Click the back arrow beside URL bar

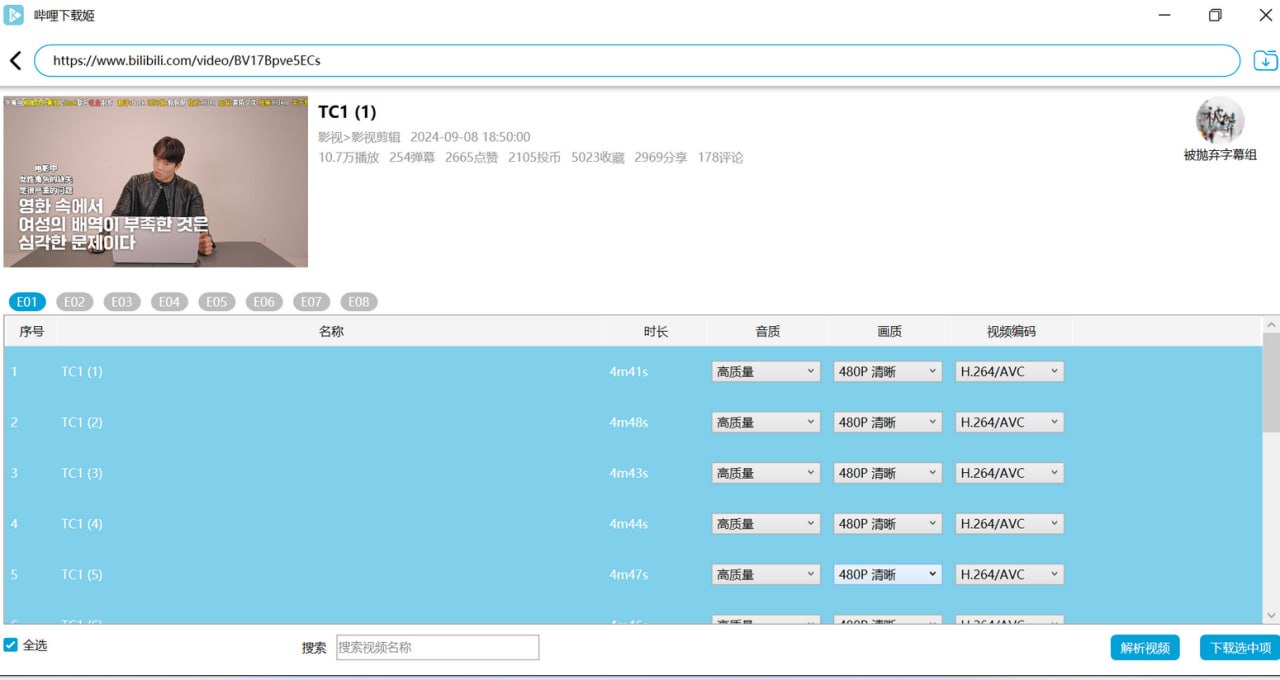[15, 61]
